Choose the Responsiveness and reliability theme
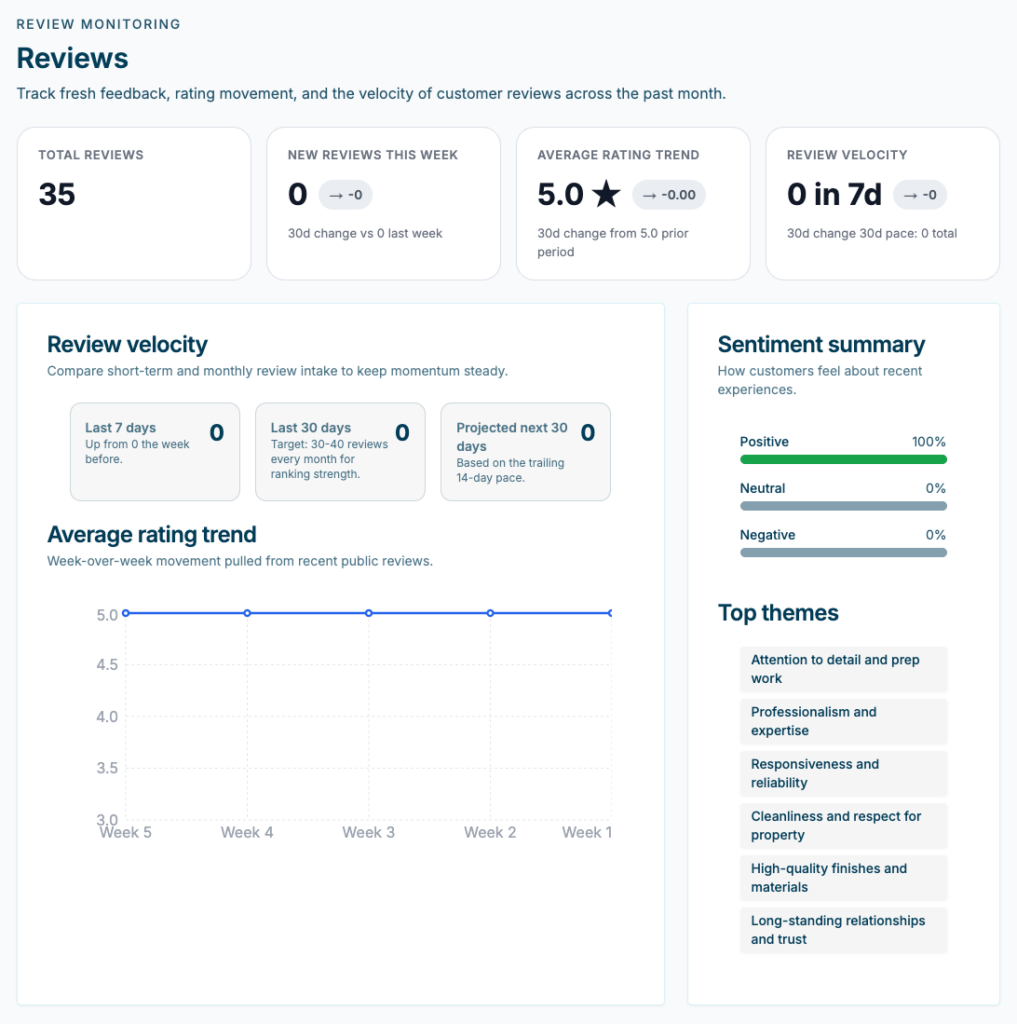Viewport: 1017px width, 1024px height. click(x=843, y=773)
